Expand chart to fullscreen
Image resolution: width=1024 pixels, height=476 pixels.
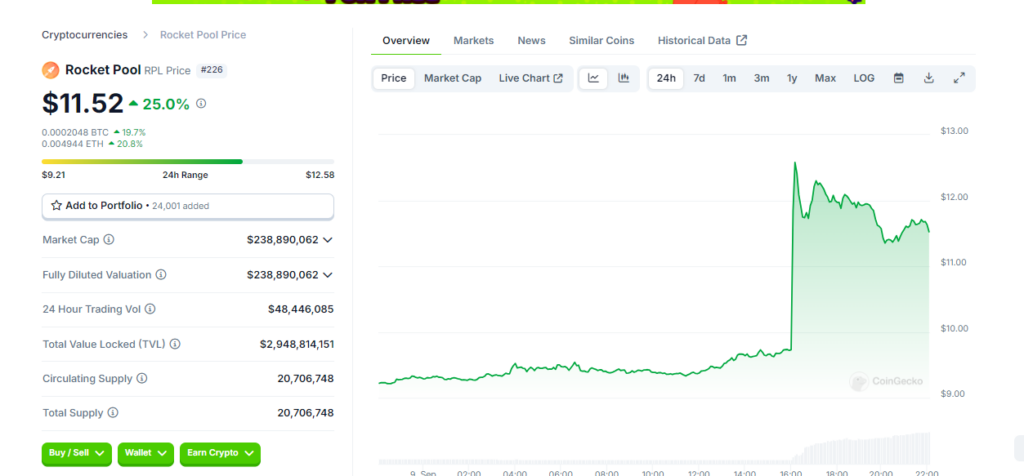click(959, 78)
